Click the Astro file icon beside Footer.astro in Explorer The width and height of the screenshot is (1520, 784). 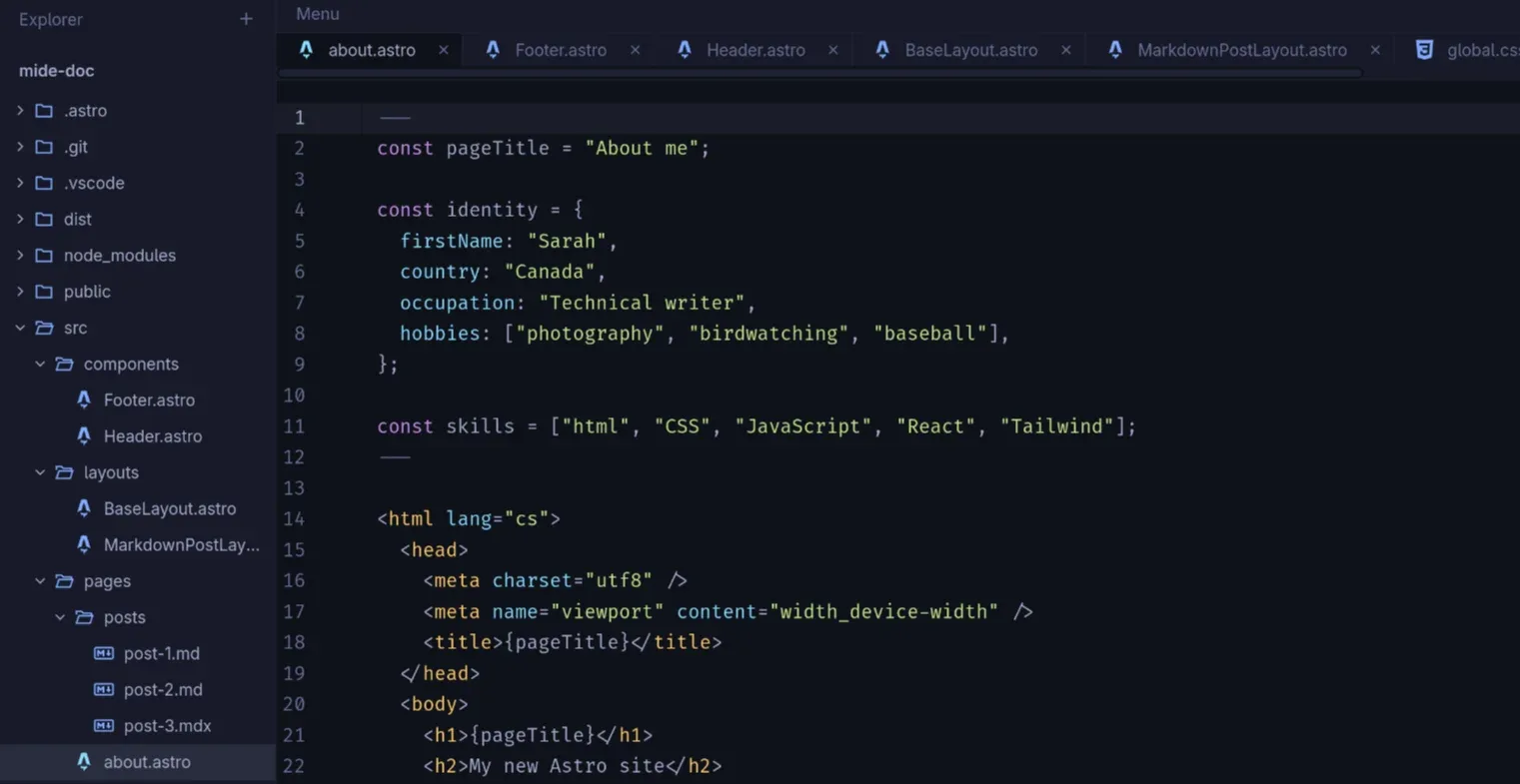(84, 399)
